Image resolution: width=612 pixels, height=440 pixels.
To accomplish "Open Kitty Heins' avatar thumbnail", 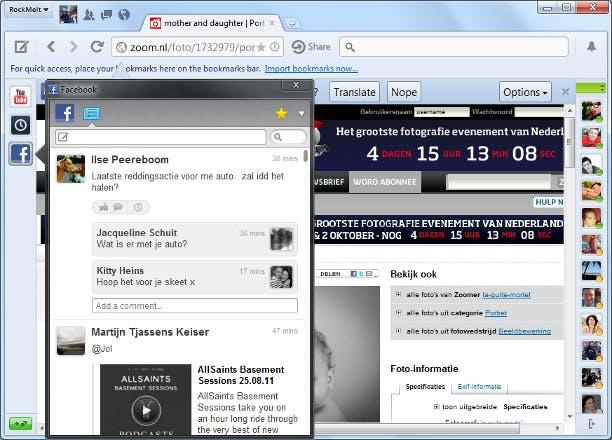I will pos(281,277).
